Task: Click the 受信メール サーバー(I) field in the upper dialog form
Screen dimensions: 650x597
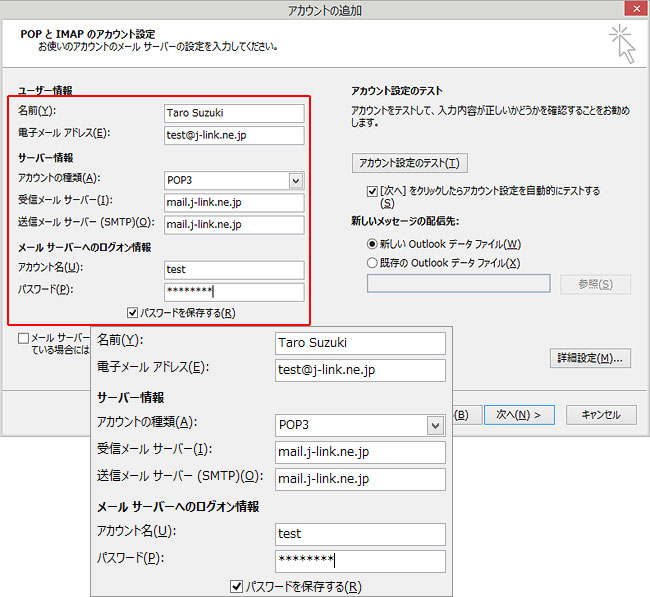Action: tap(234, 203)
